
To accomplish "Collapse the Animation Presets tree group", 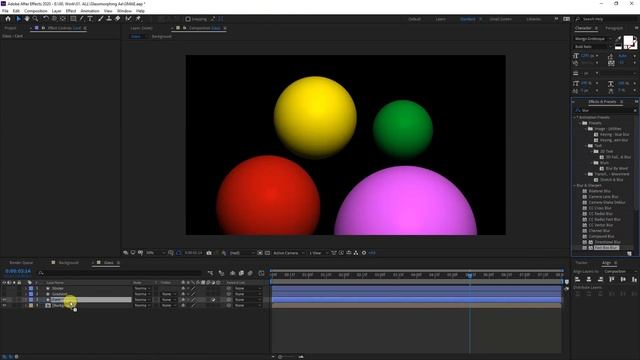I will click(x=575, y=118).
